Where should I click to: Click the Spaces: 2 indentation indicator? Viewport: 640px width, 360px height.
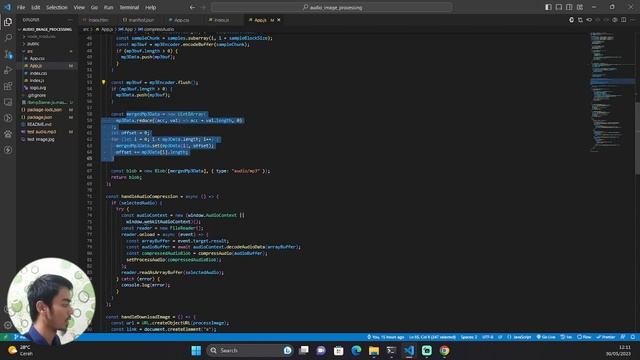click(x=469, y=337)
